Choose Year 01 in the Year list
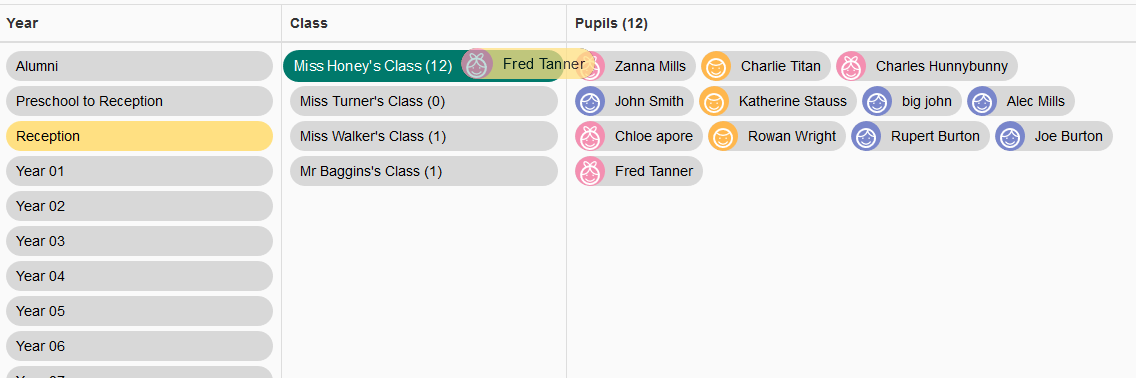Viewport: 1136px width, 378px height. tap(139, 172)
